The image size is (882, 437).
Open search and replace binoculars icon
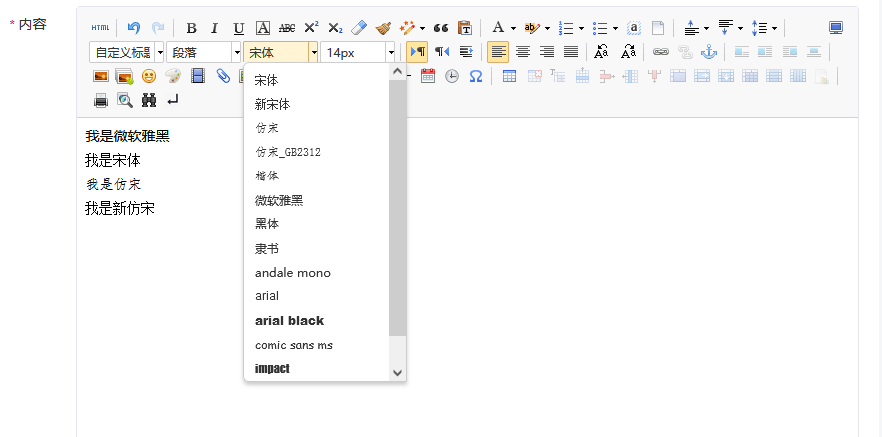(149, 100)
